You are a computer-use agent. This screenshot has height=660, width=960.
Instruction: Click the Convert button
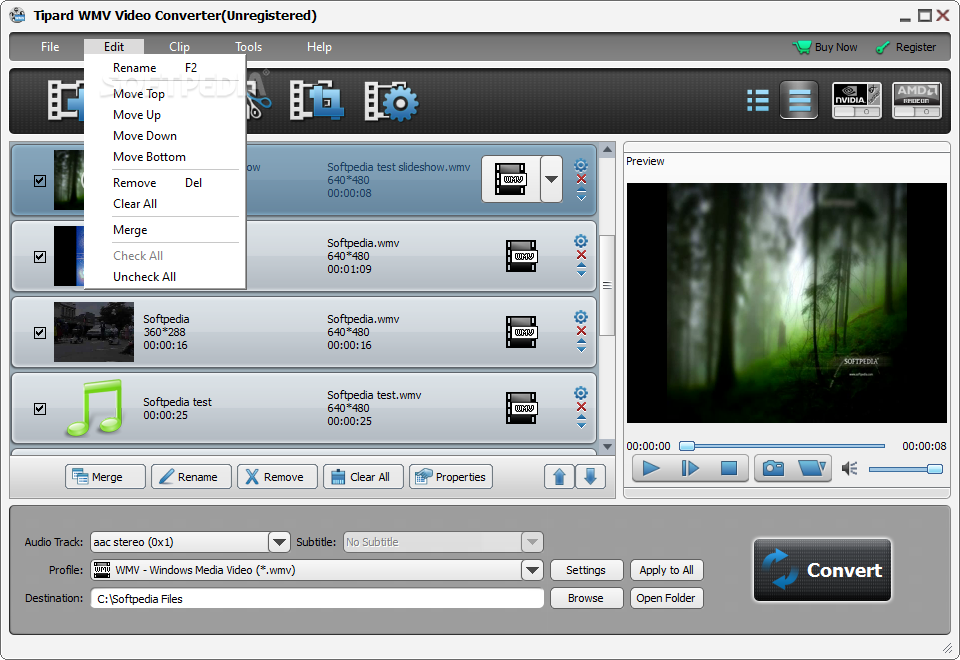click(822, 570)
